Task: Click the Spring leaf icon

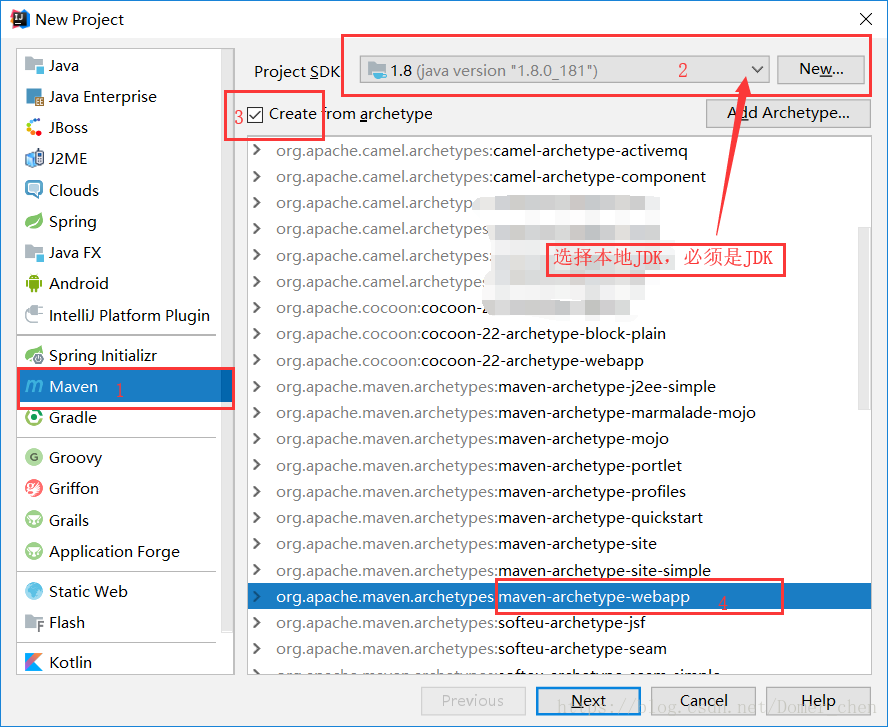Action: click(x=34, y=221)
